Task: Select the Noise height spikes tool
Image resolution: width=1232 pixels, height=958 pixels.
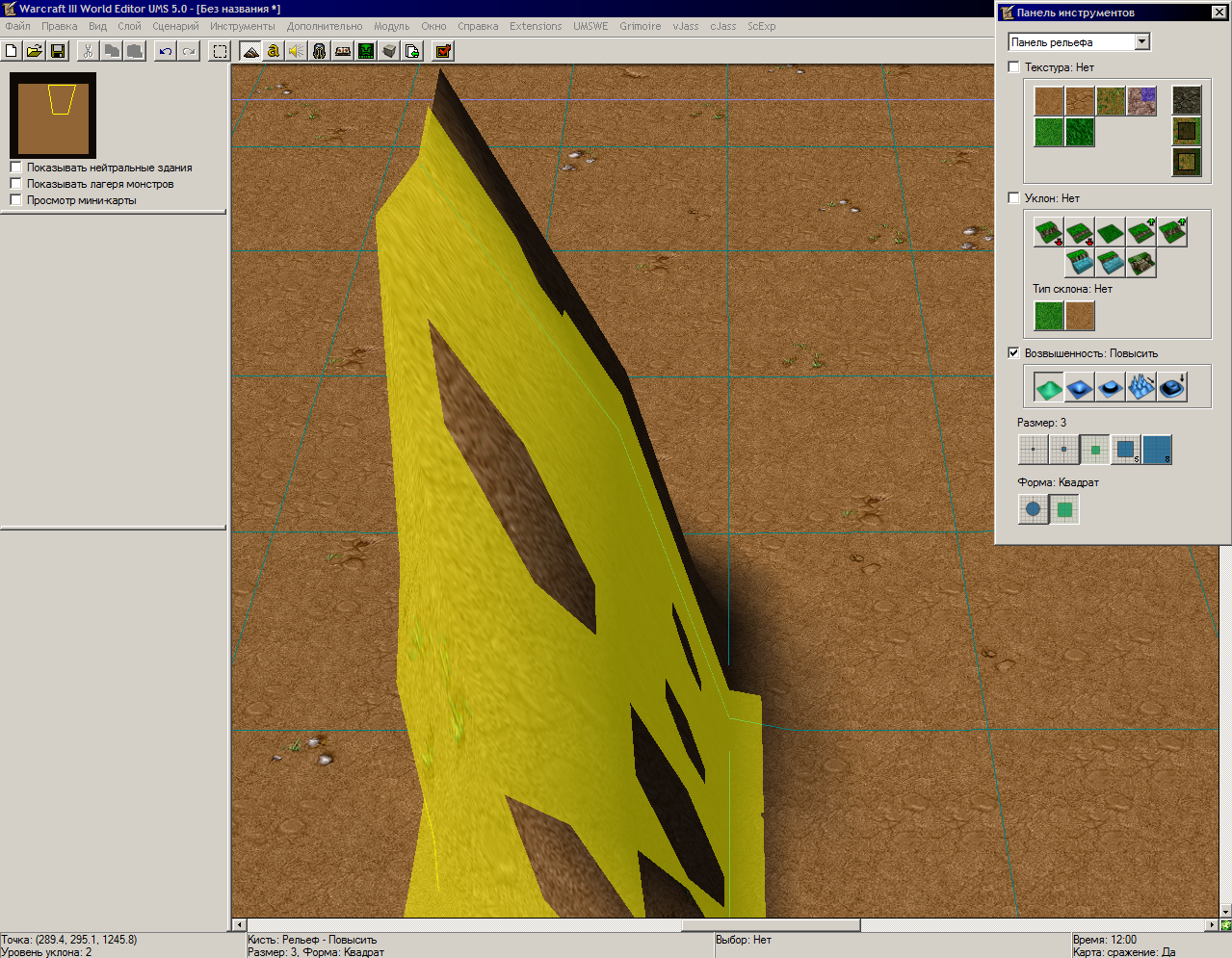Action: coord(1140,387)
